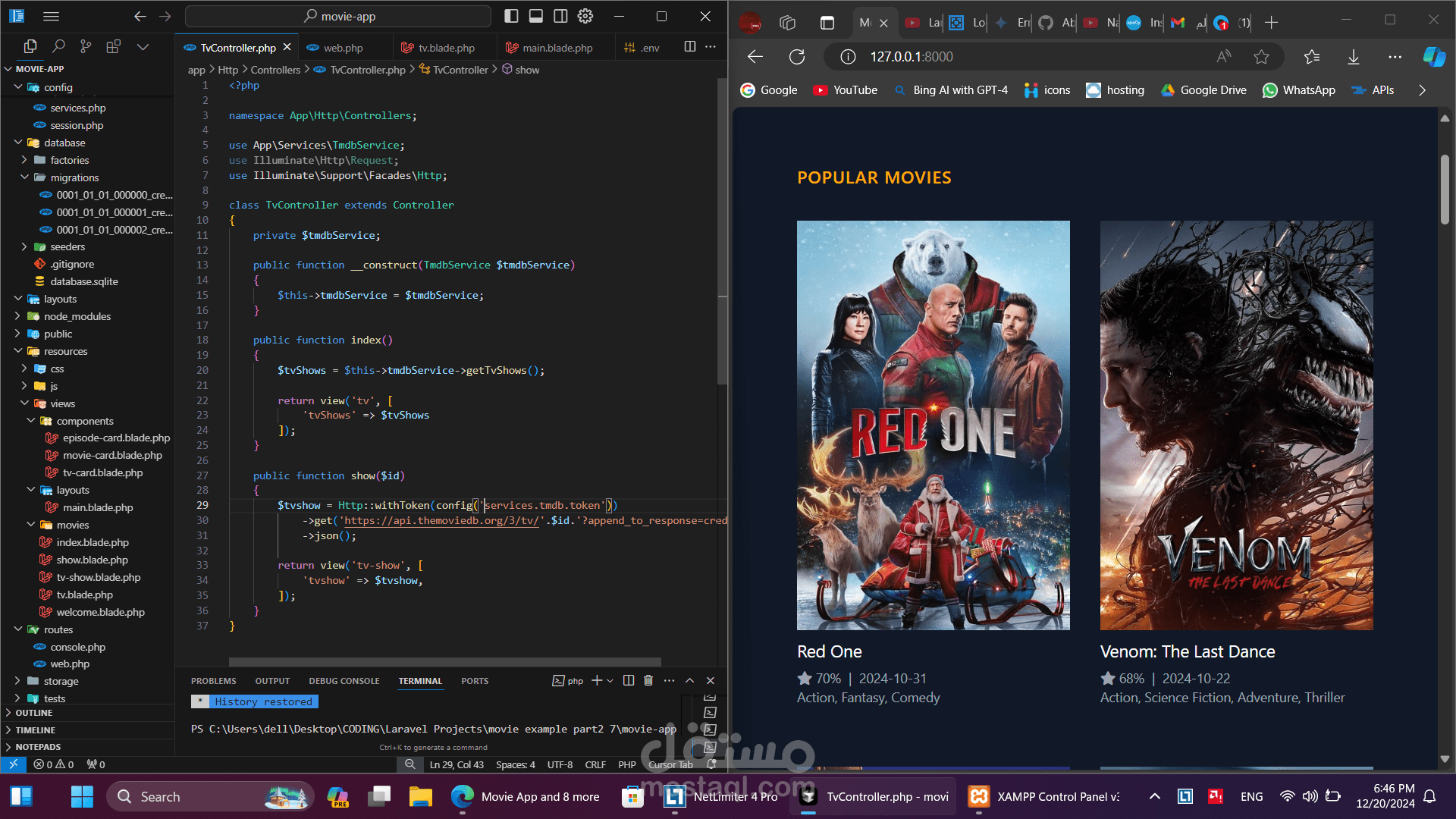Viewport: 1456px width, 819px height.
Task: Open the Copilot icon in Edge
Action: 1433,57
